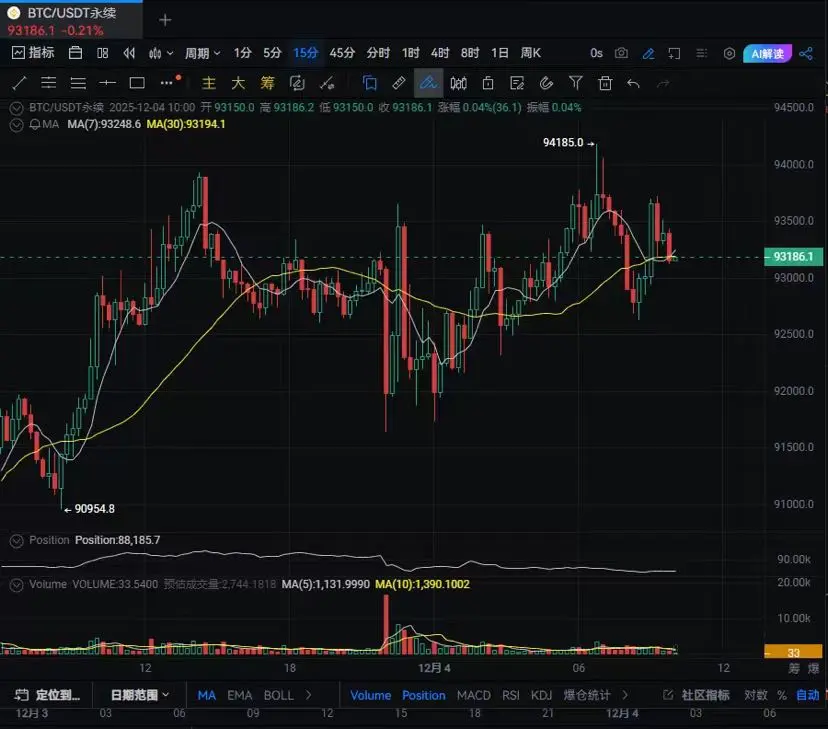
Task: Toggle the lock drawings icon
Action: [x=488, y=83]
